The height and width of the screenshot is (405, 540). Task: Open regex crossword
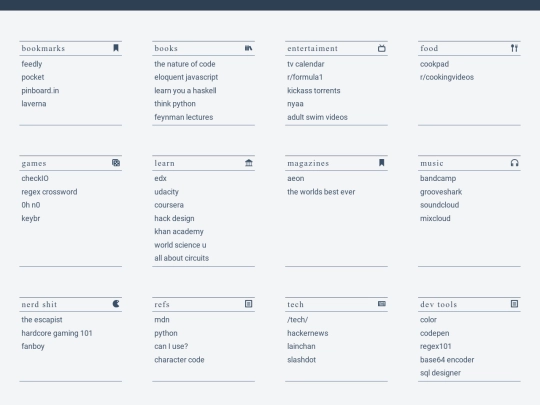point(49,192)
